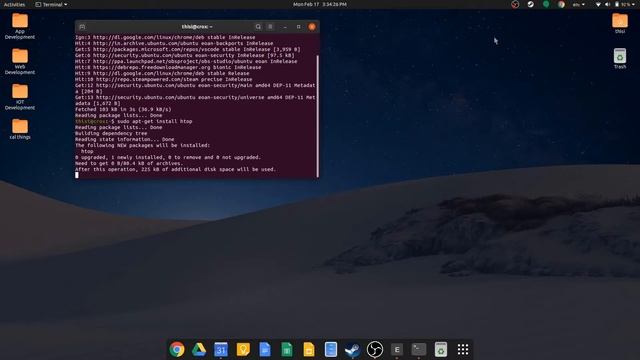640x360 pixels.
Task: Open the clock and calendar in top bar
Action: pos(320,4)
